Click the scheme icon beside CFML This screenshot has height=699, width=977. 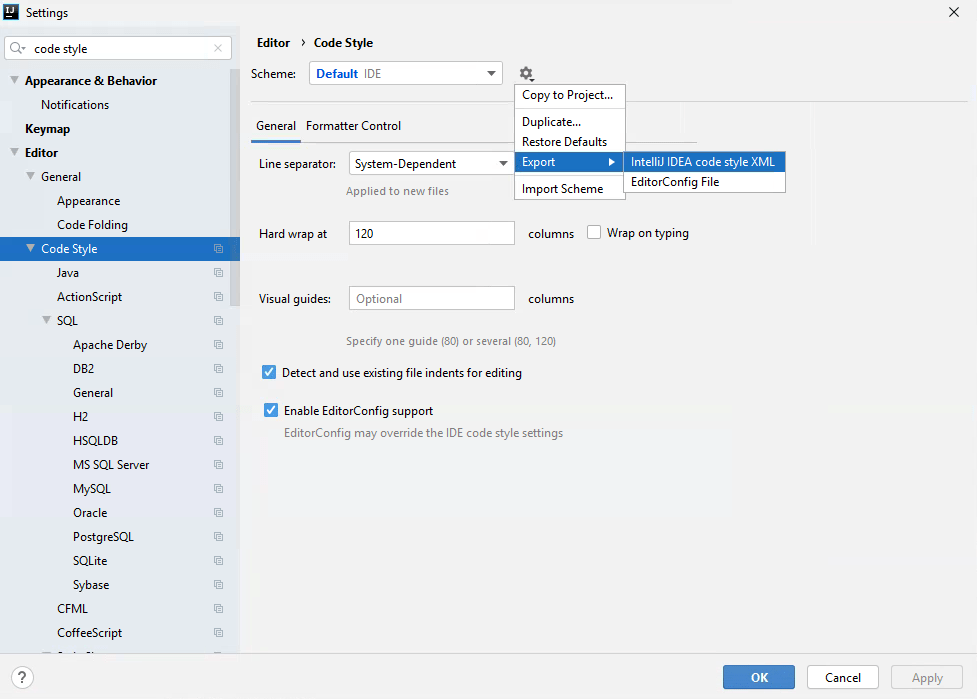click(x=218, y=608)
